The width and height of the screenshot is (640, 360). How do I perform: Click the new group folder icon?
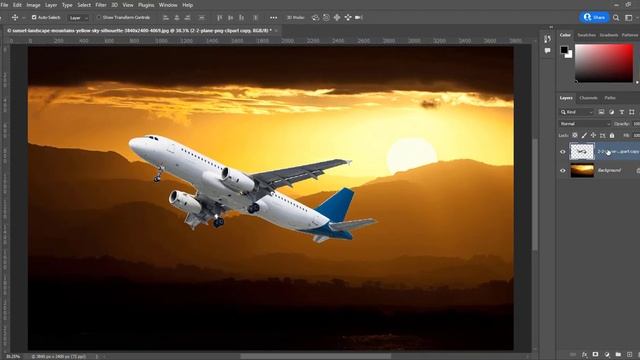(618, 354)
